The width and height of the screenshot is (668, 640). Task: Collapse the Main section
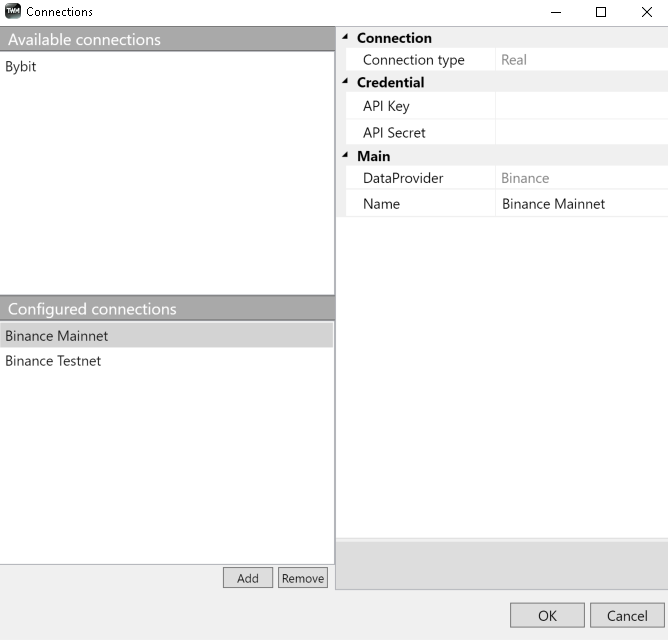tap(345, 156)
